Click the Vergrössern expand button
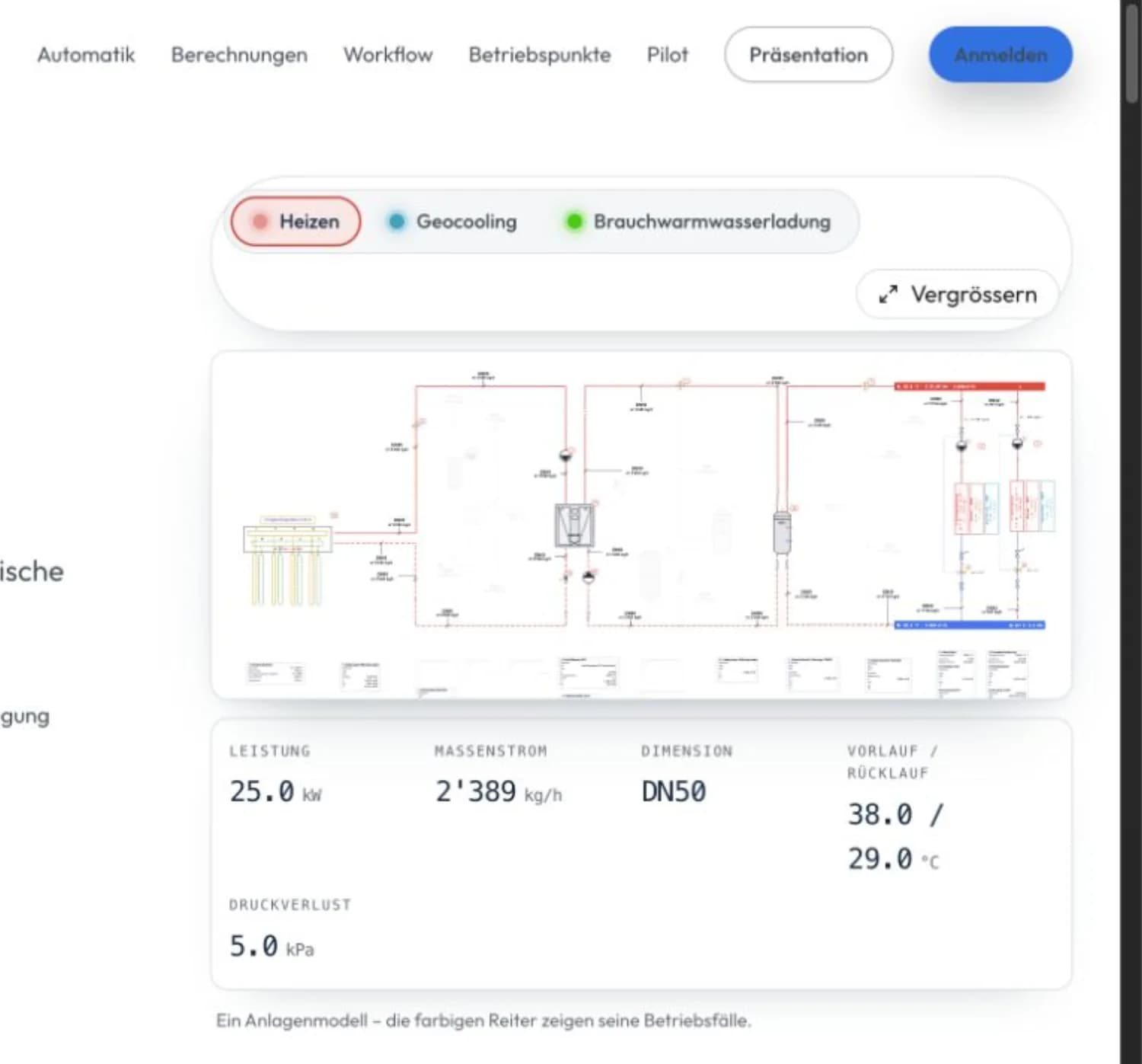 pos(957,294)
